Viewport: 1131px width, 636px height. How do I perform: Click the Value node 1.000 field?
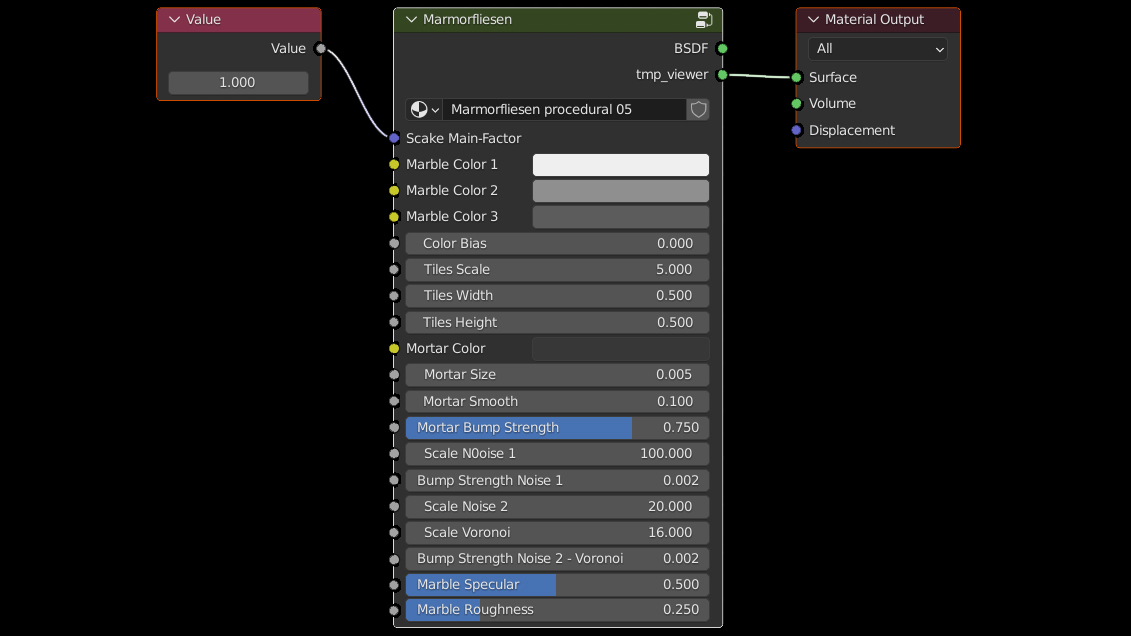pos(238,82)
